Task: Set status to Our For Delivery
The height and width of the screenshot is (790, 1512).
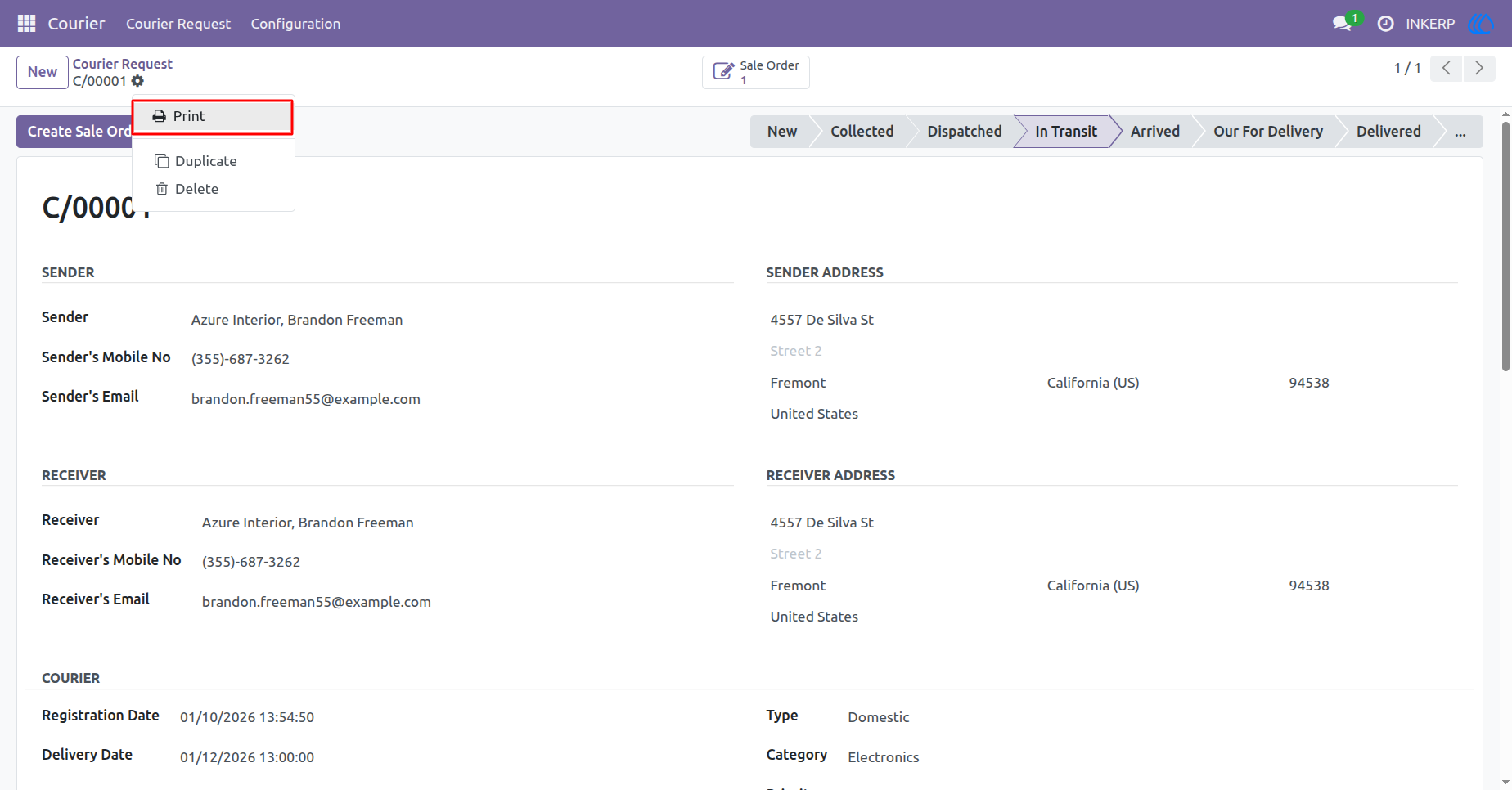Action: pos(1267,132)
